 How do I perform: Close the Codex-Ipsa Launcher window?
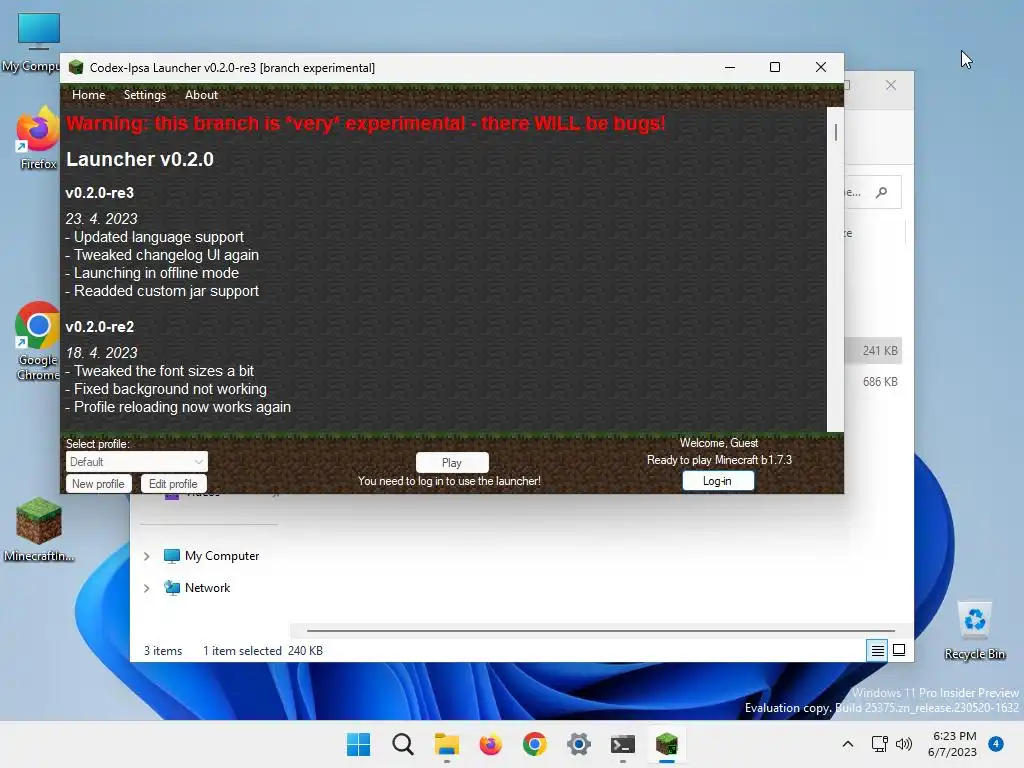[x=821, y=67]
